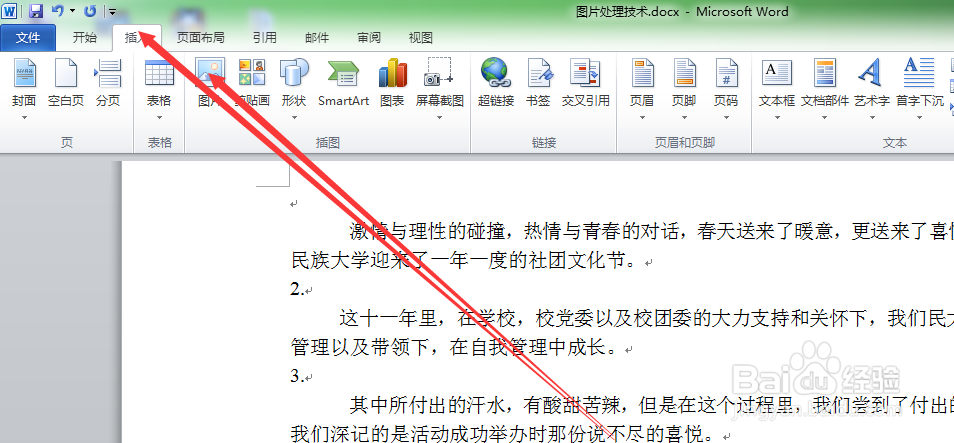
Task: Click the Redo icon in quick access toolbar
Action: [x=90, y=10]
